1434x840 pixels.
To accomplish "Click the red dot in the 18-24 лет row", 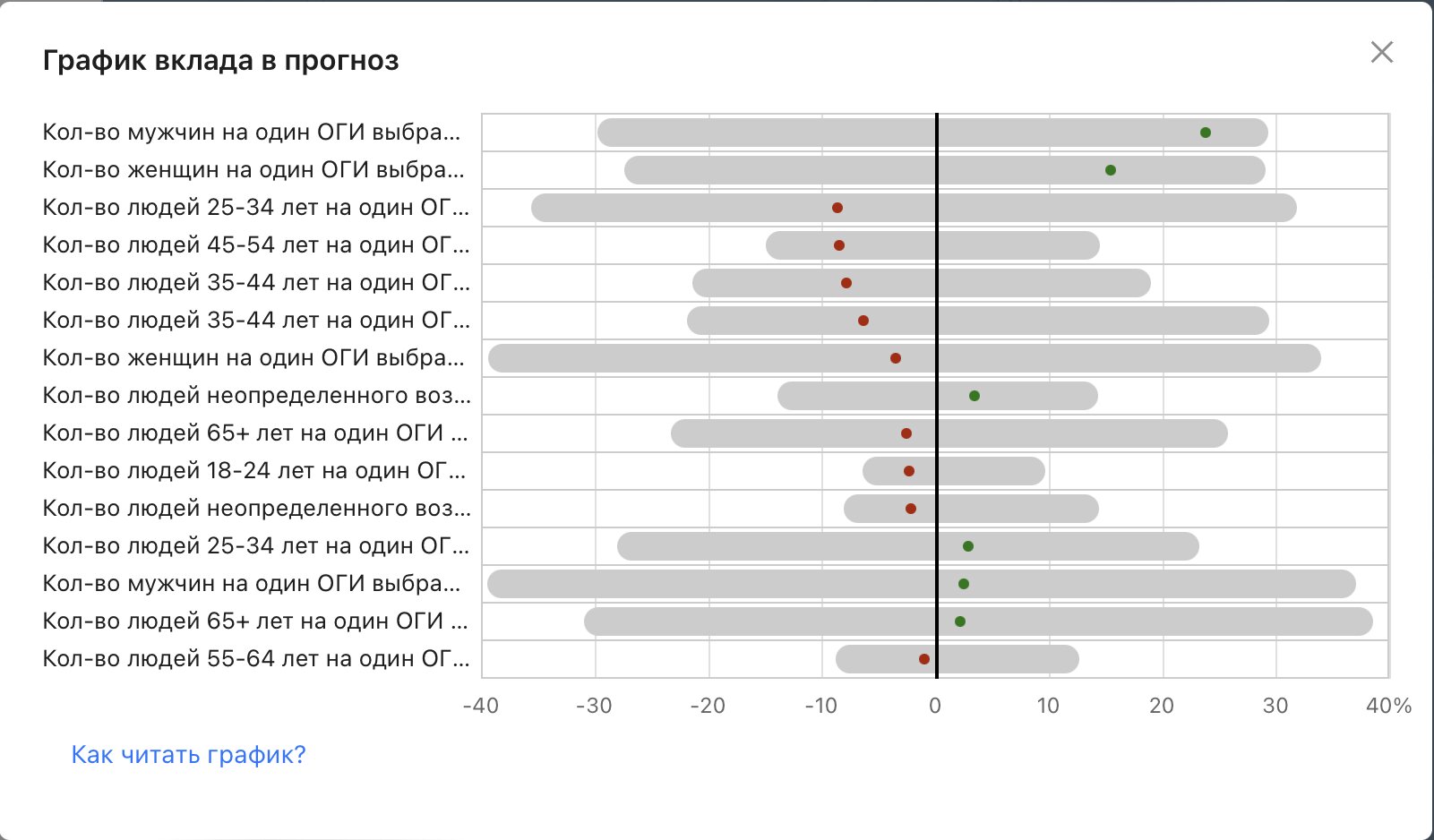I will coord(909,471).
